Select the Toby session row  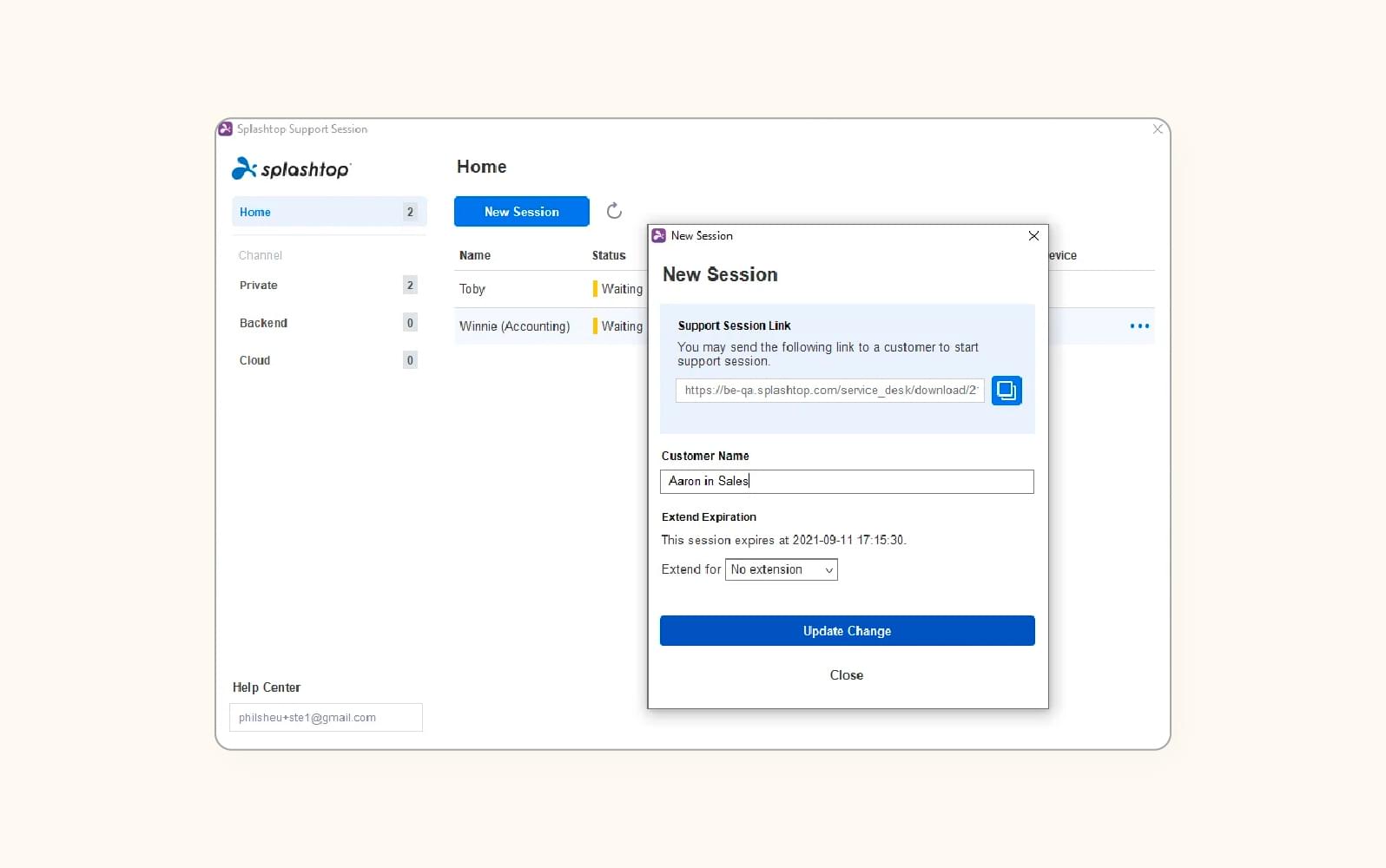pos(551,289)
